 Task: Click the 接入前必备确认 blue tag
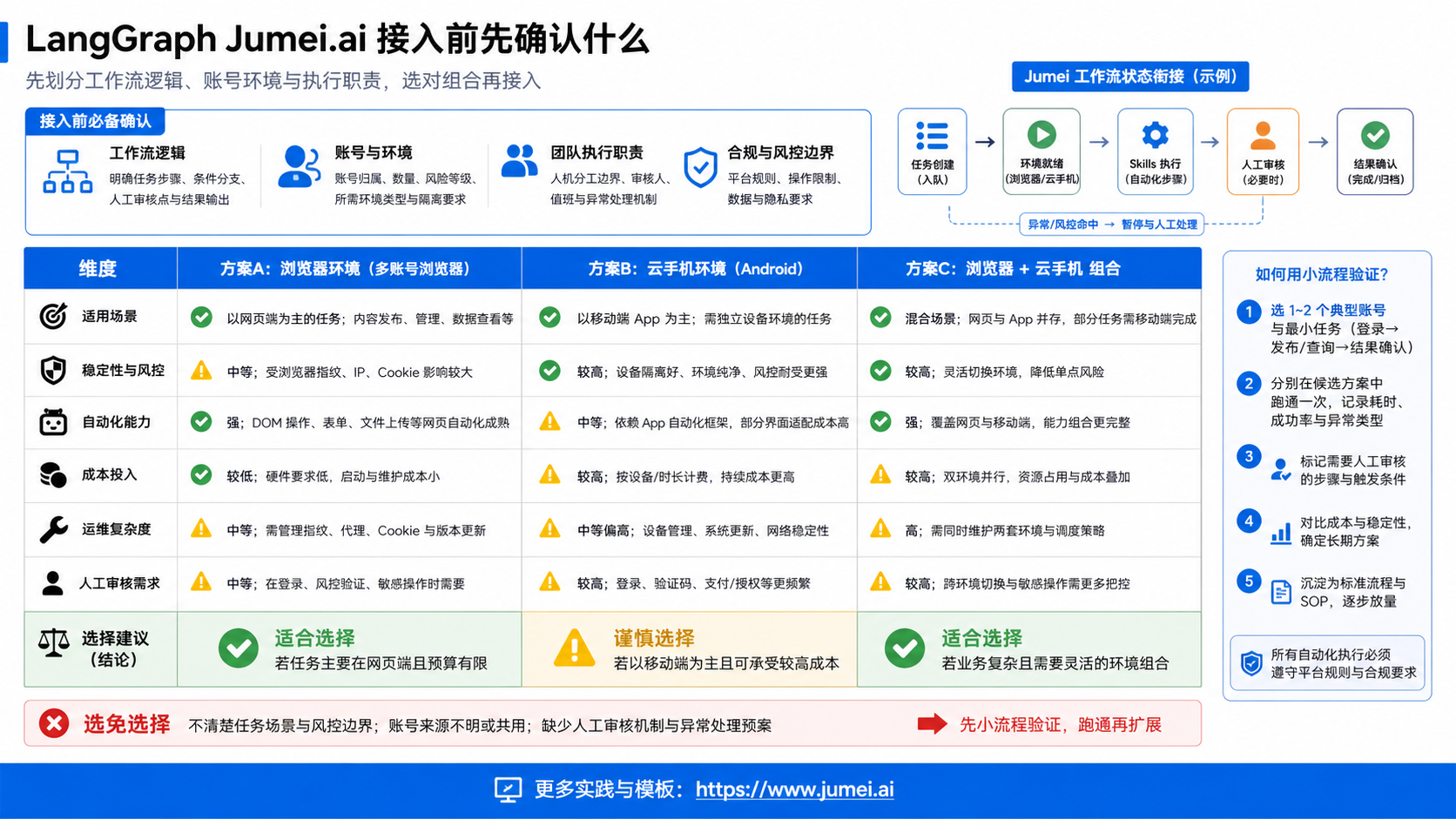(95, 121)
